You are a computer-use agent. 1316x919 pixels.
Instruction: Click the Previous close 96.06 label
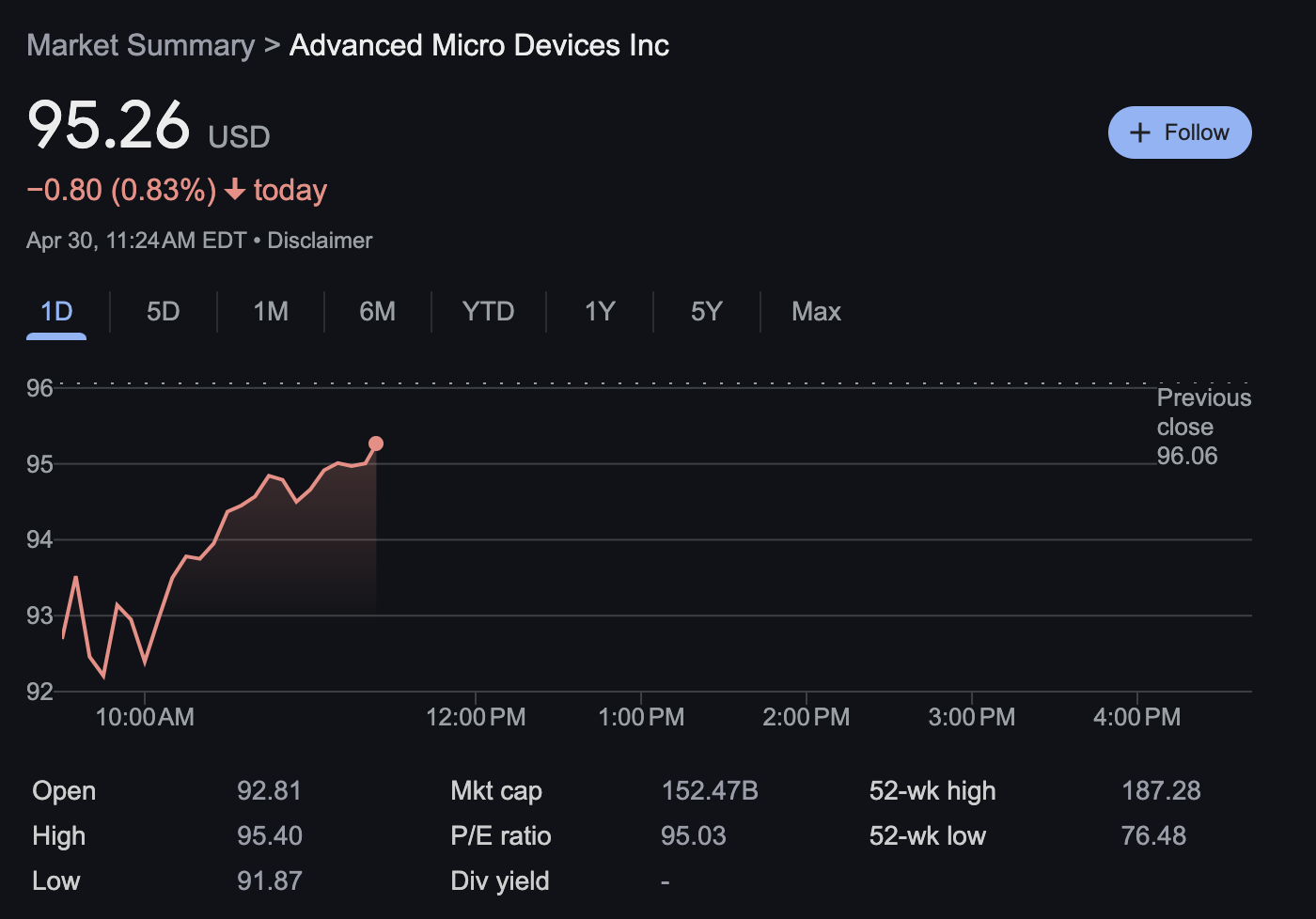click(1203, 427)
